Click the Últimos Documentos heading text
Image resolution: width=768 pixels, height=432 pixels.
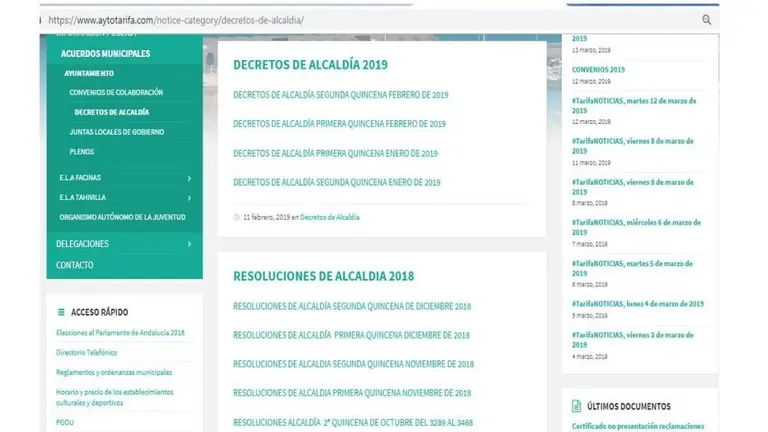(629, 406)
